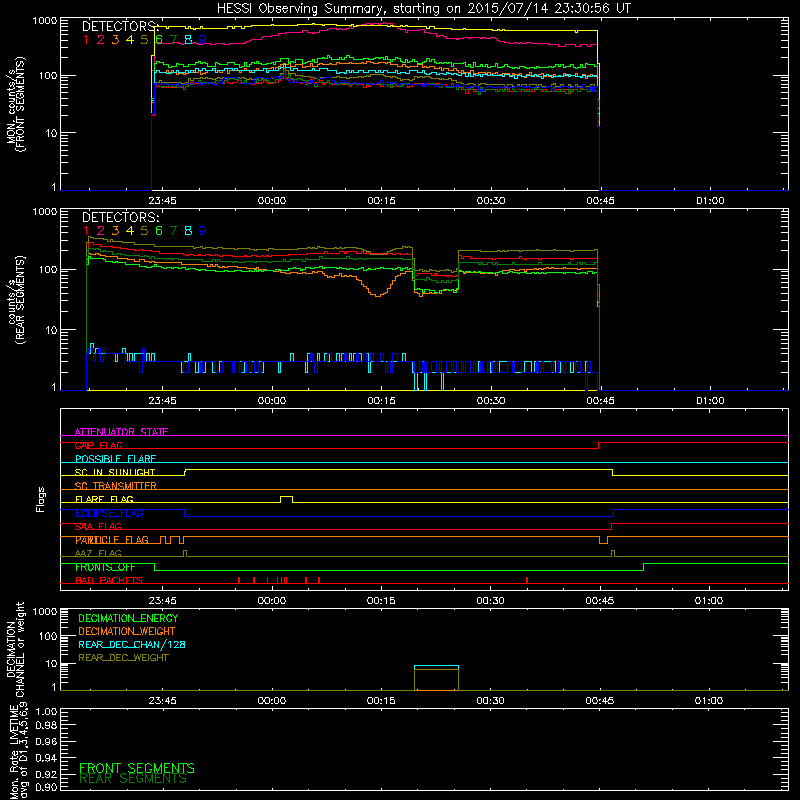The height and width of the screenshot is (800, 800).
Task: Click the 0.96 livetime tick label
Action: [x=46, y=741]
